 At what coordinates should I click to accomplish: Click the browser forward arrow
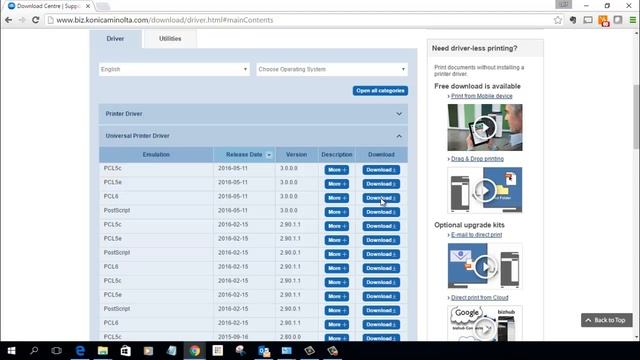[x=22, y=20]
